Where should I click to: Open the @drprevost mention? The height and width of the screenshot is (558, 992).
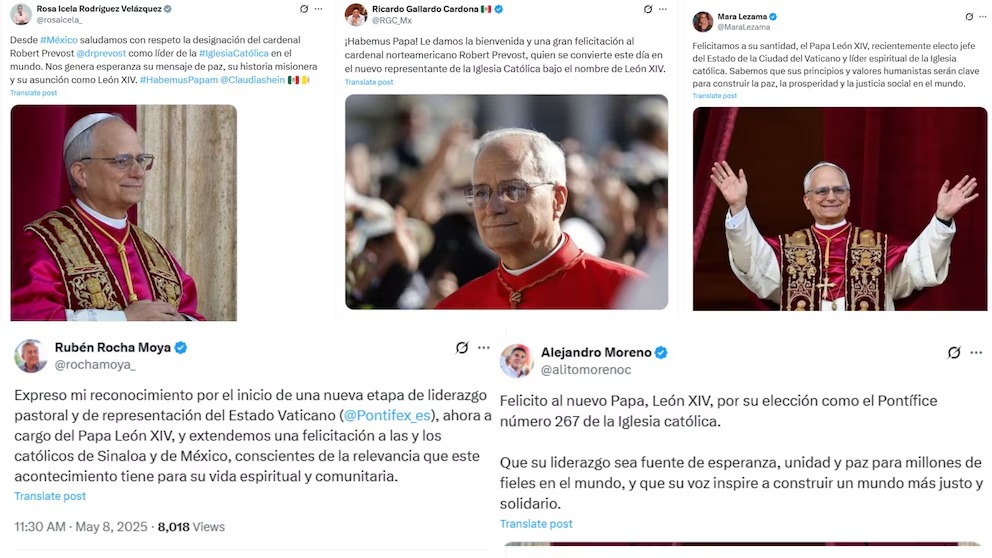pyautogui.click(x=101, y=53)
